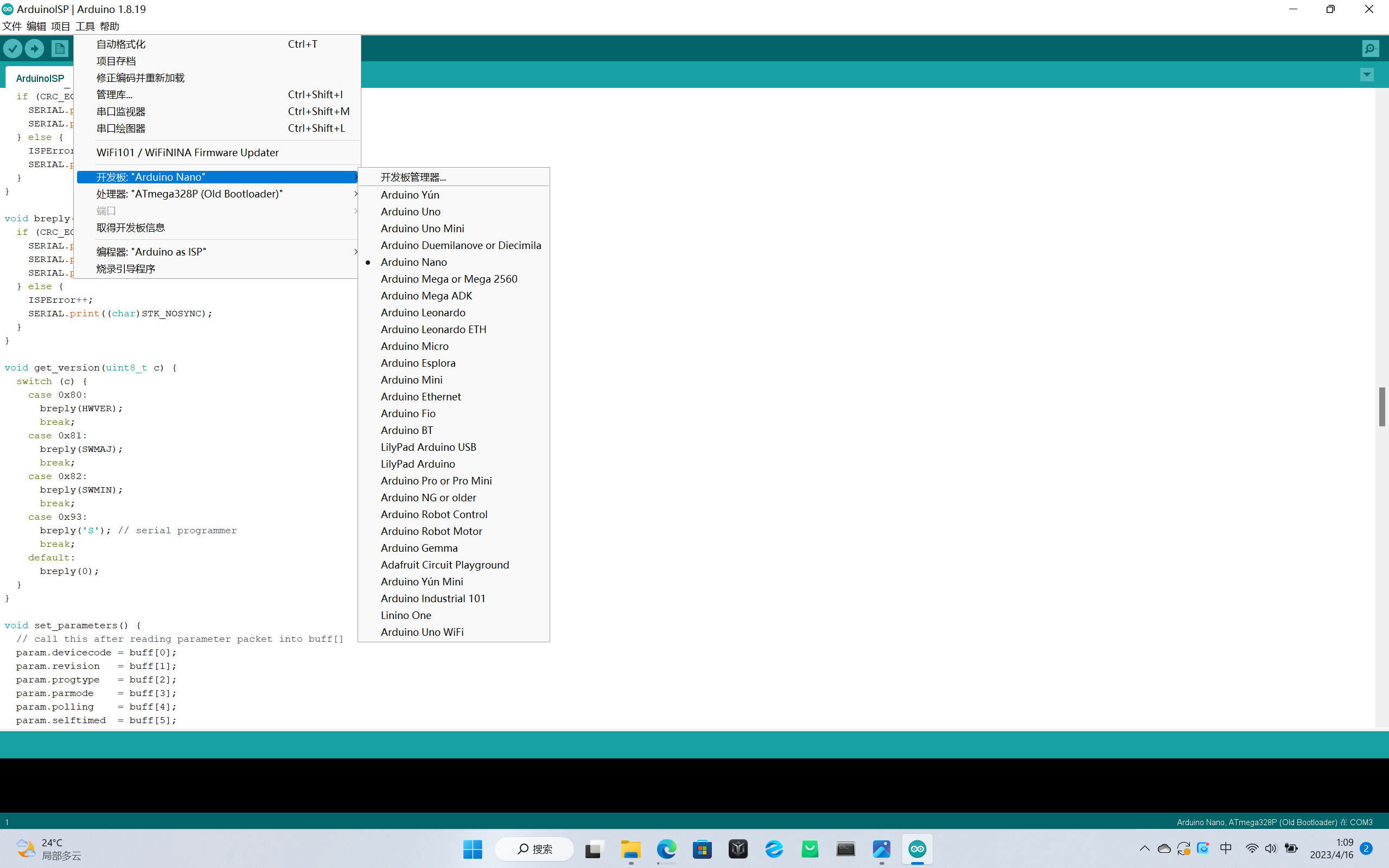
Task: Select 修正编码并重新加载 entry
Action: coord(218,78)
